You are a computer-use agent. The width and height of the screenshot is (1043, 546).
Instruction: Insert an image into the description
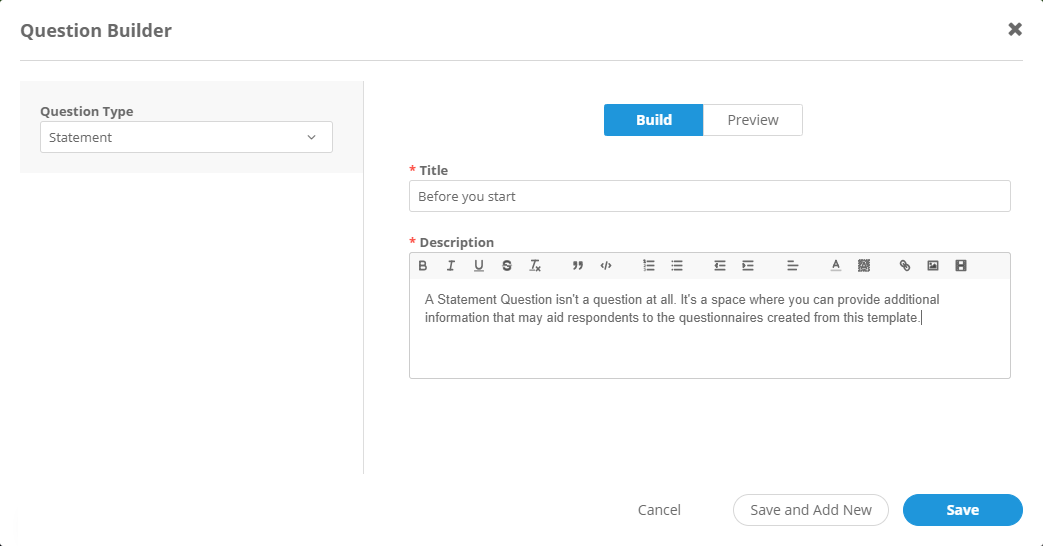pyautogui.click(x=933, y=266)
